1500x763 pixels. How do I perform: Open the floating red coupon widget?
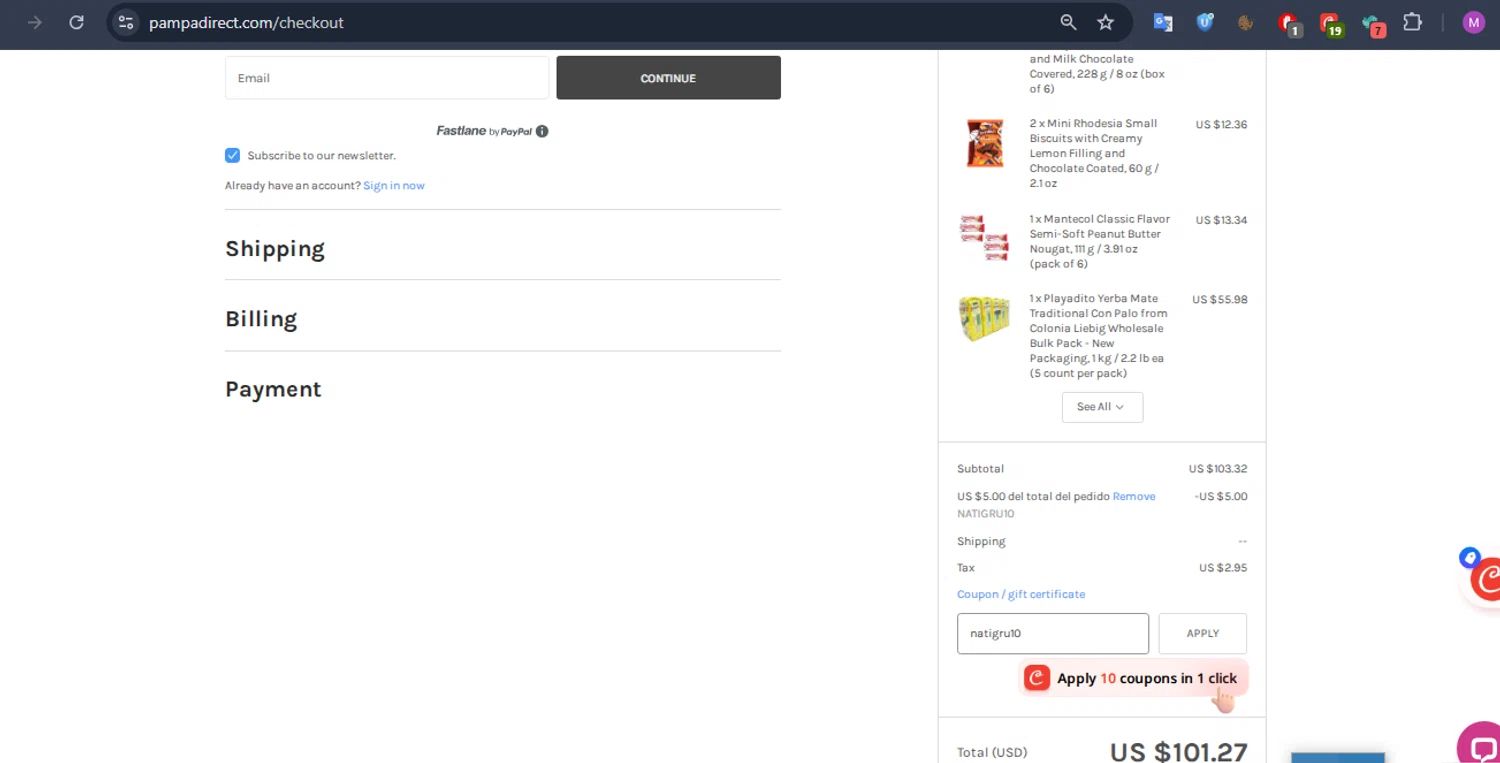(x=1486, y=580)
